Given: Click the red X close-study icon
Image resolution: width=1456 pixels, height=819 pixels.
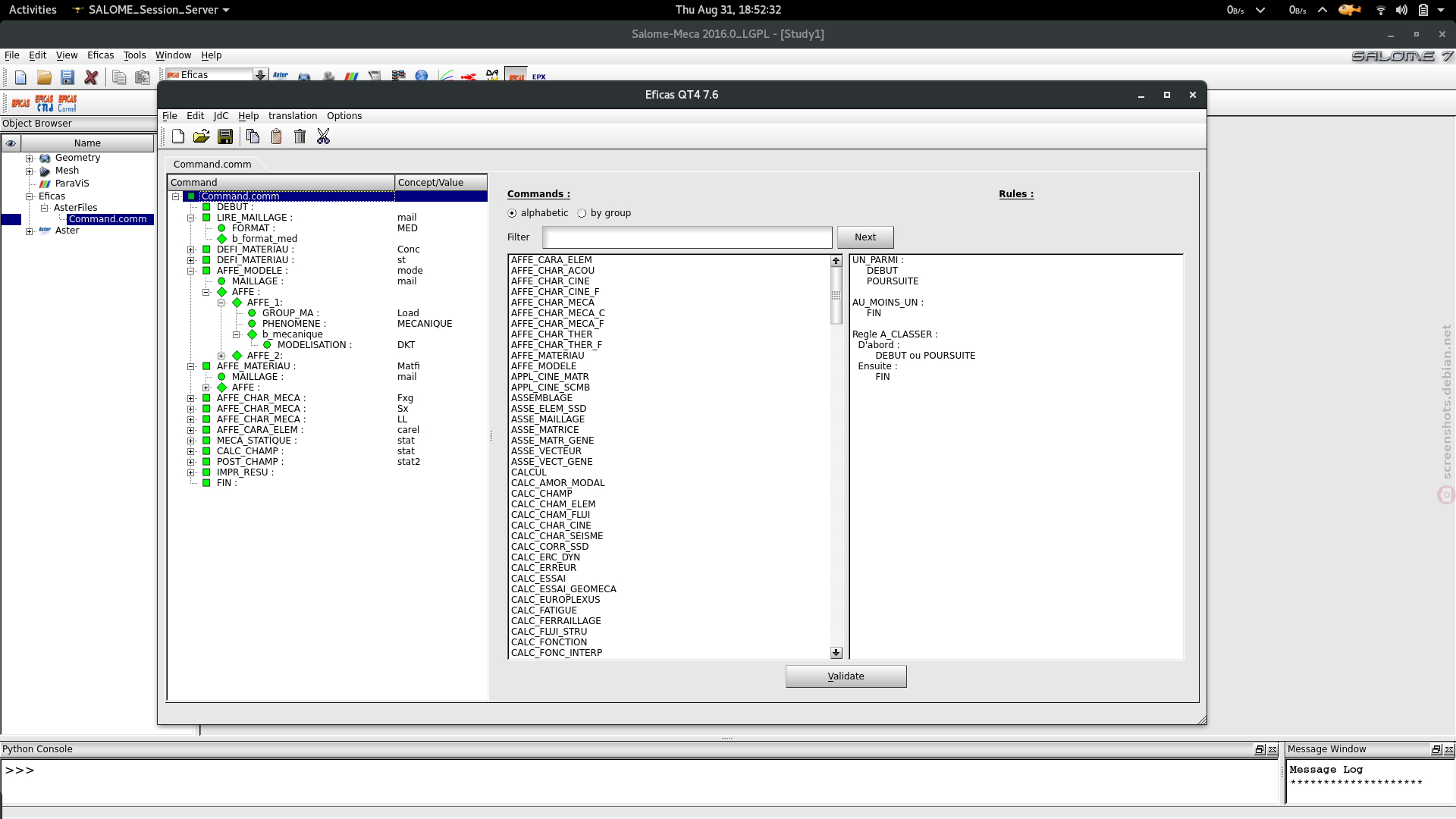Looking at the screenshot, I should 91,77.
